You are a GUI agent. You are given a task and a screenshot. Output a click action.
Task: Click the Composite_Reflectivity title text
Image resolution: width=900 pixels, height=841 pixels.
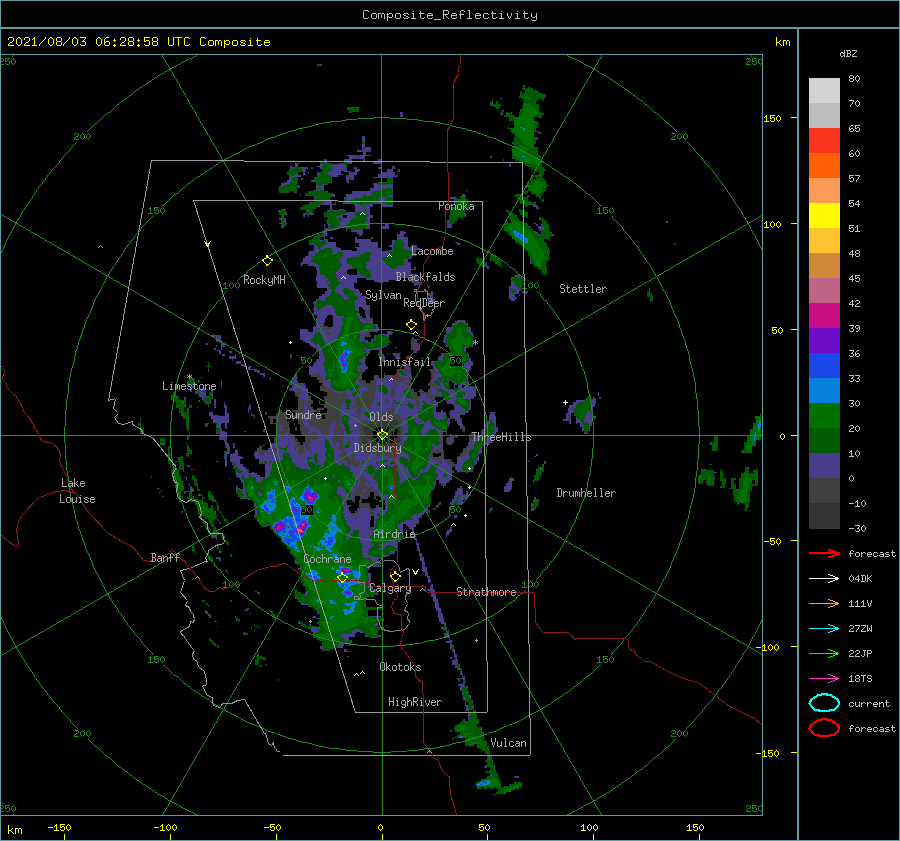[449, 15]
